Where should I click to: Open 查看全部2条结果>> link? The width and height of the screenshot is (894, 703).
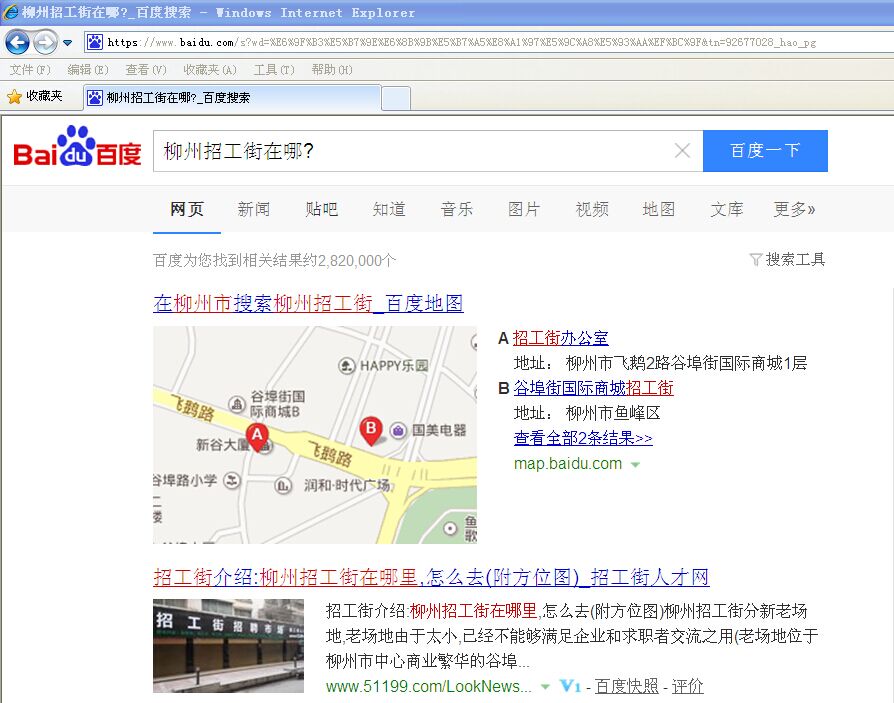click(583, 438)
